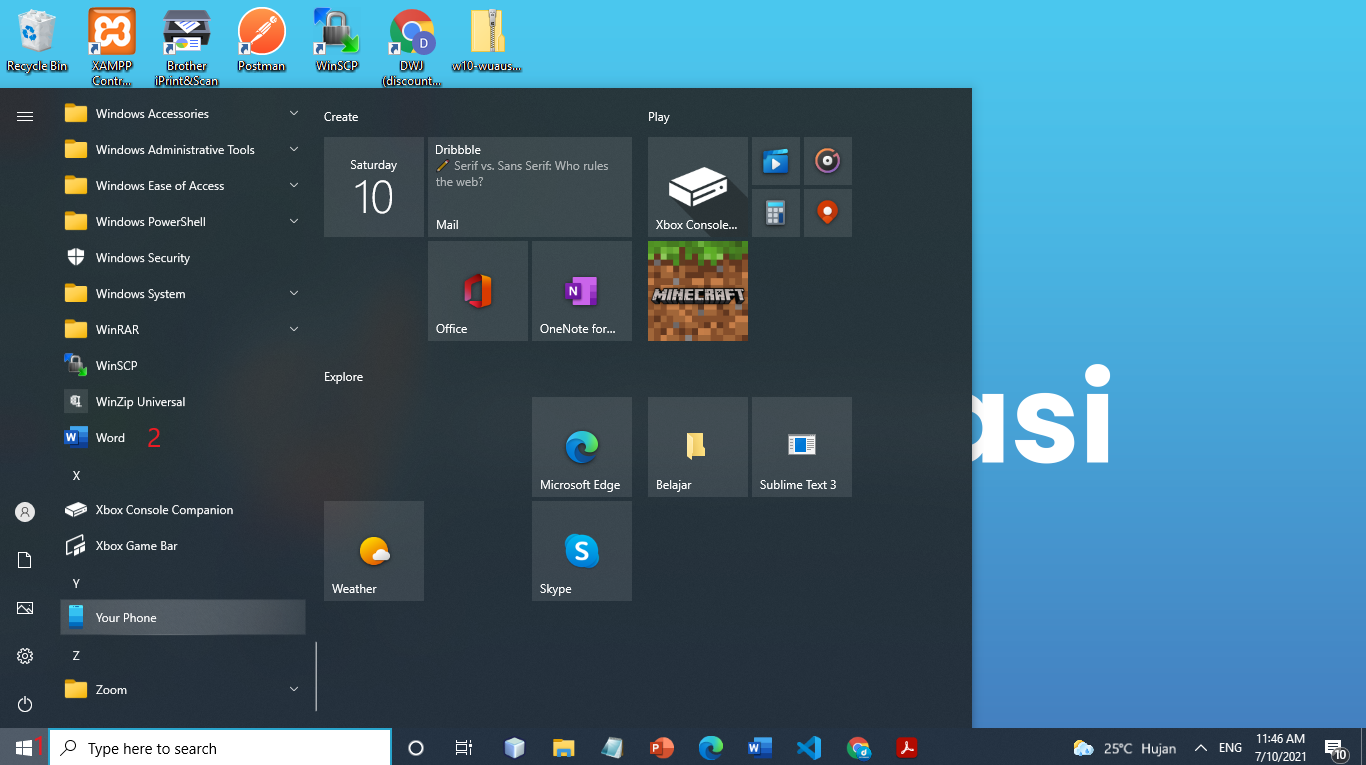This screenshot has height=765, width=1366.
Task: Open Task View on the taskbar
Action: click(x=464, y=748)
